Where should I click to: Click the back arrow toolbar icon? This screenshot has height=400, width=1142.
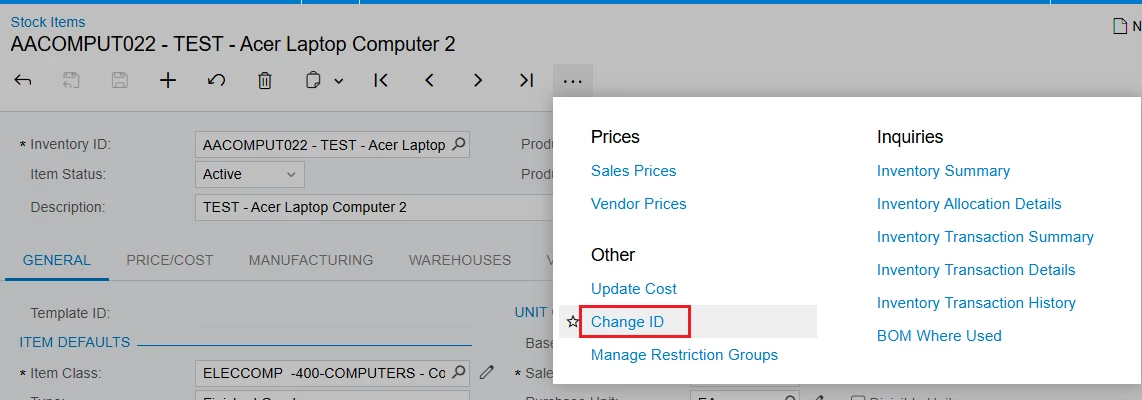click(x=23, y=80)
